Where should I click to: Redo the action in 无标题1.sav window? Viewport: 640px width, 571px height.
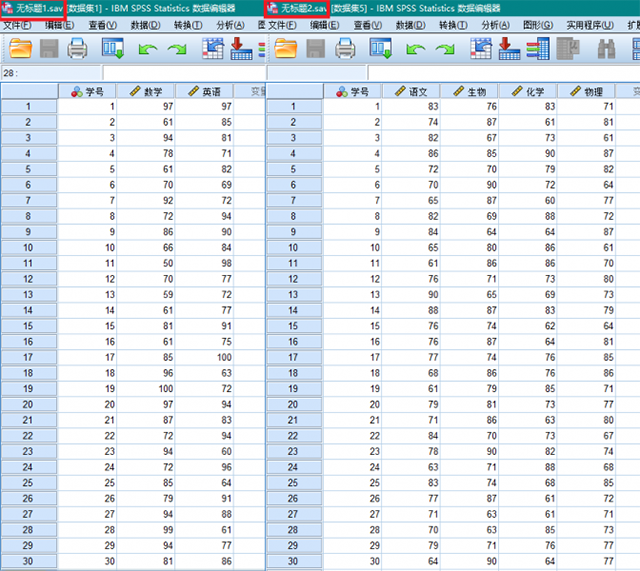click(177, 49)
